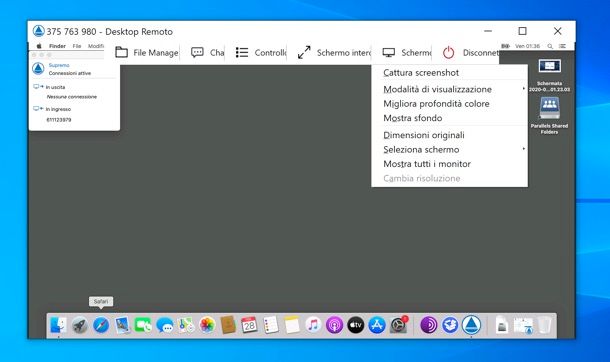Screen dimensions: 610x362
Task: Expand the Modalità di visualizzazione submenu
Action: [449, 89]
